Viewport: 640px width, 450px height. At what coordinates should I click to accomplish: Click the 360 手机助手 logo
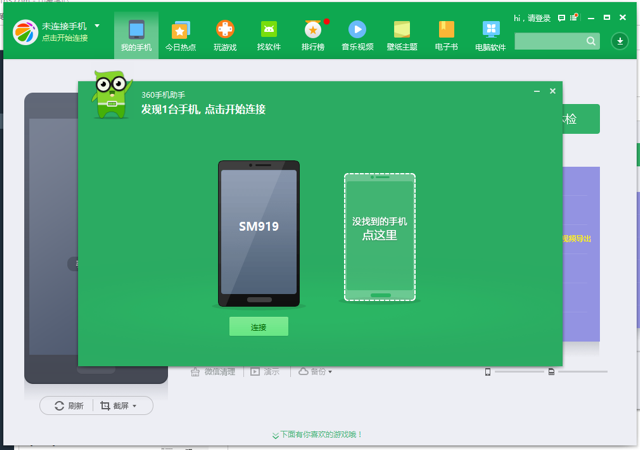point(25,32)
